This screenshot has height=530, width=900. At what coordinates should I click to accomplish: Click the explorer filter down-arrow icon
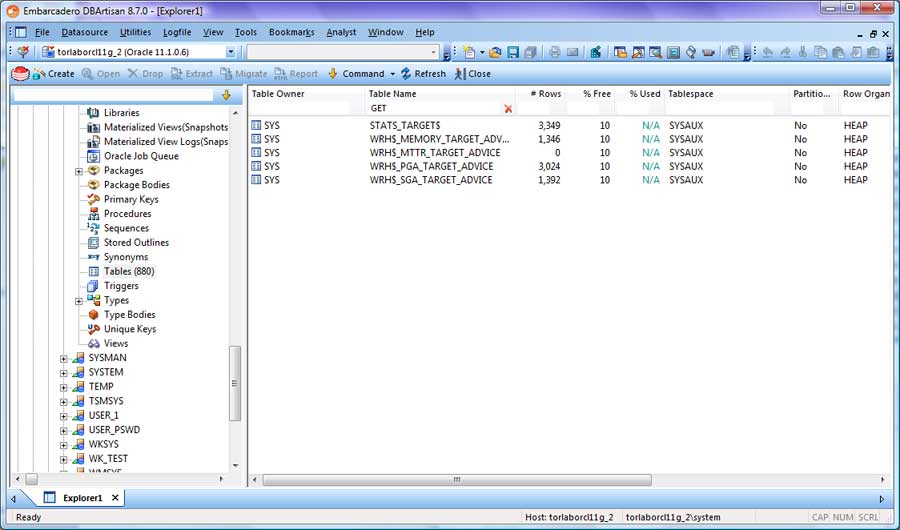[x=226, y=95]
